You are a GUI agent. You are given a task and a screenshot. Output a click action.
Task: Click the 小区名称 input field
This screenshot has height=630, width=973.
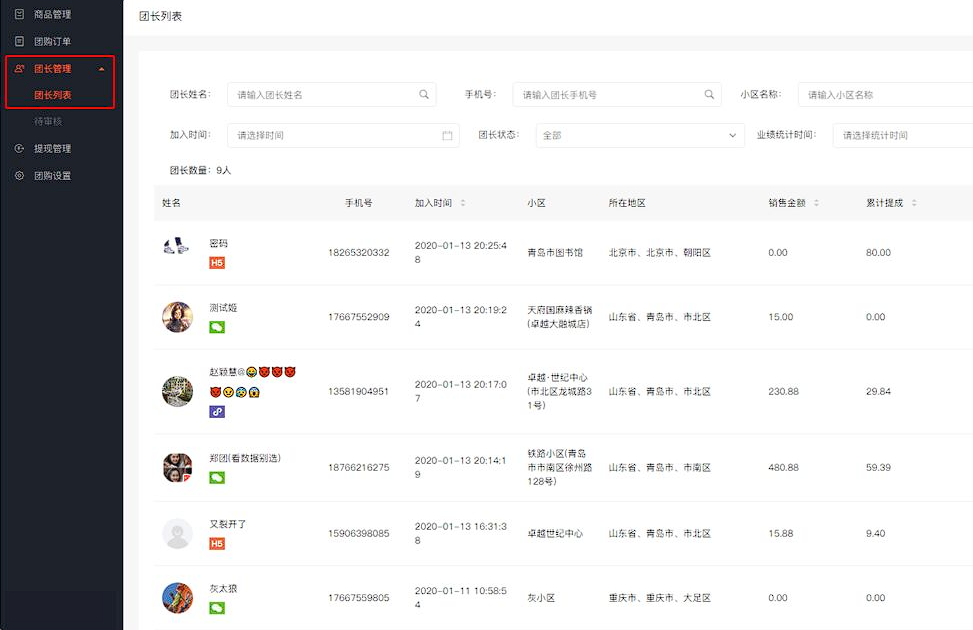click(886, 94)
